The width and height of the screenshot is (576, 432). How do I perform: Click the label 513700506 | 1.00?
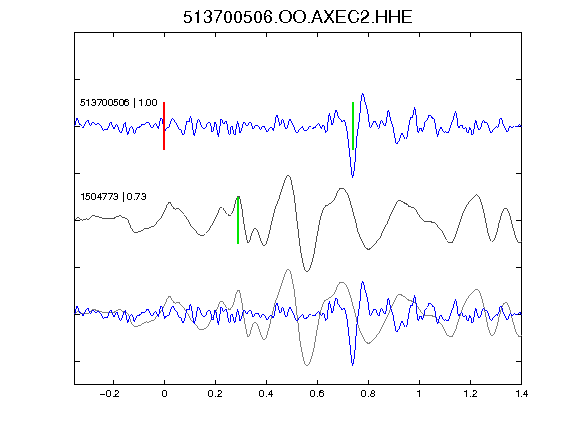tap(119, 102)
